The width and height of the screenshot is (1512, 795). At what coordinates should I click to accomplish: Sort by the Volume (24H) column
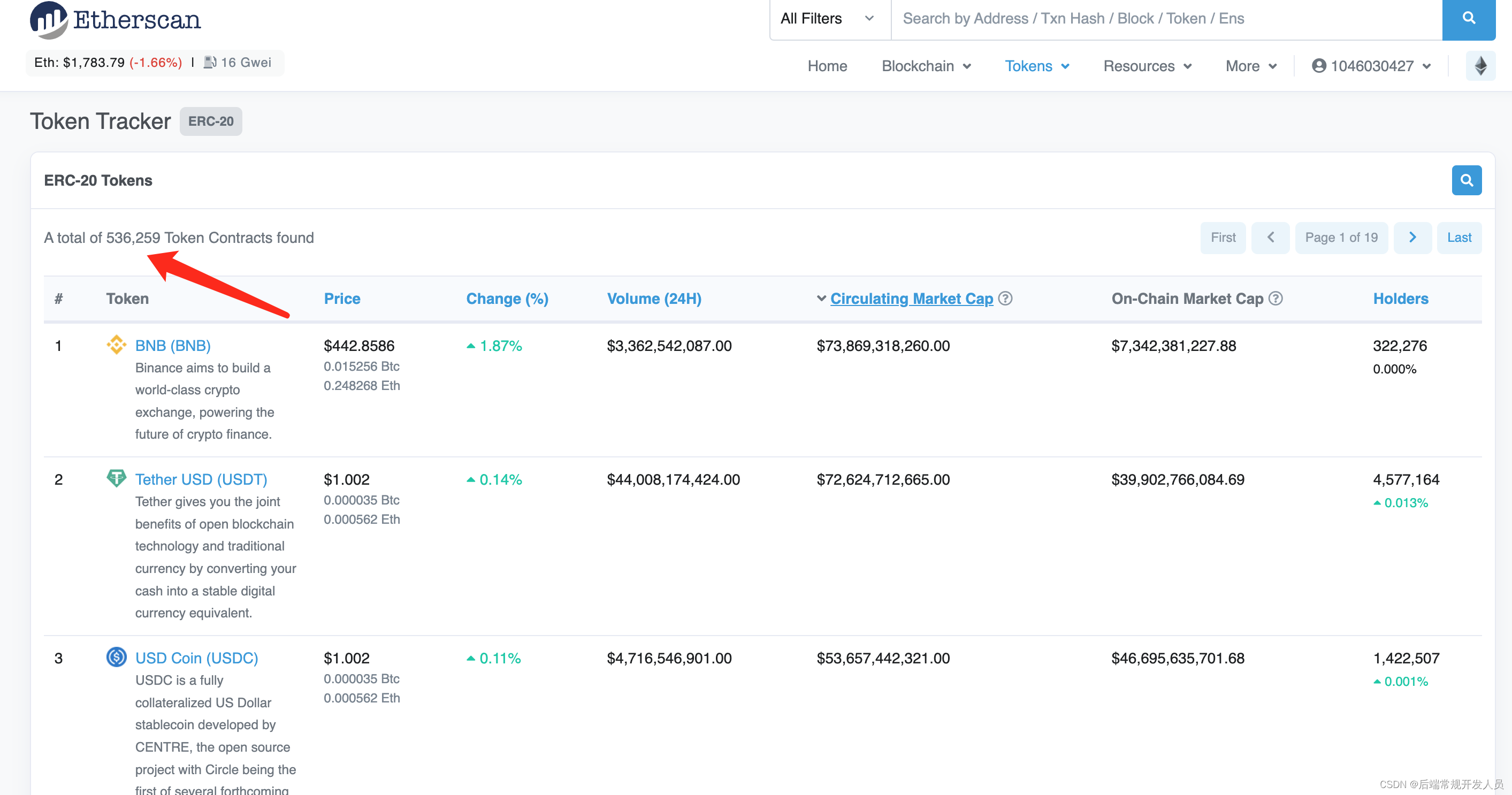point(654,299)
